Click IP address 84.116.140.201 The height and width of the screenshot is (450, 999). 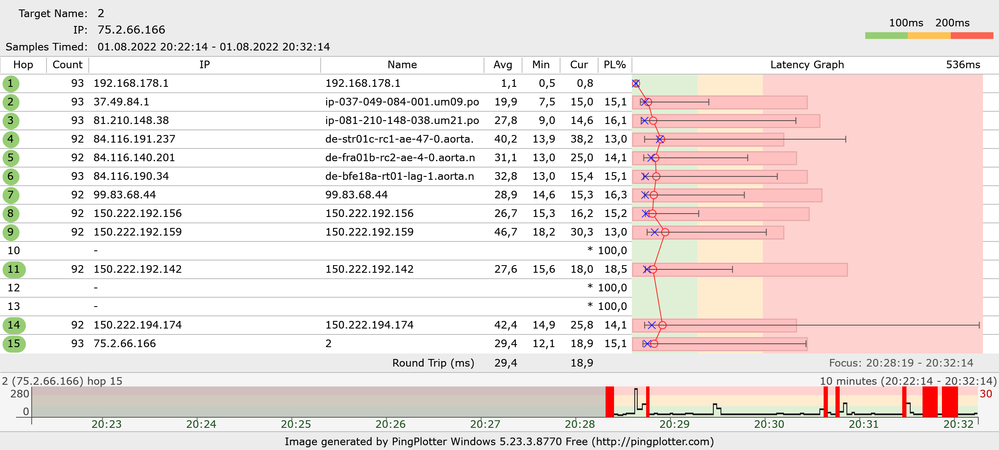coord(134,157)
